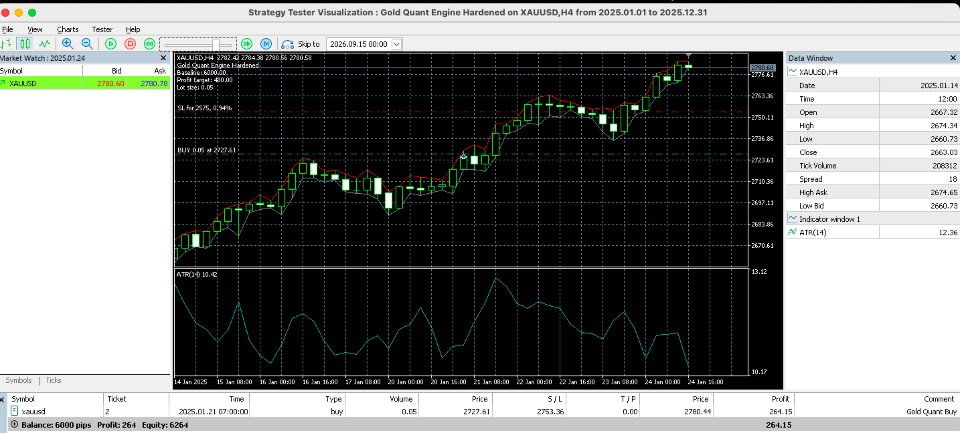Zoom in the chart with magnifier plus
The image size is (960, 433).
(67, 43)
